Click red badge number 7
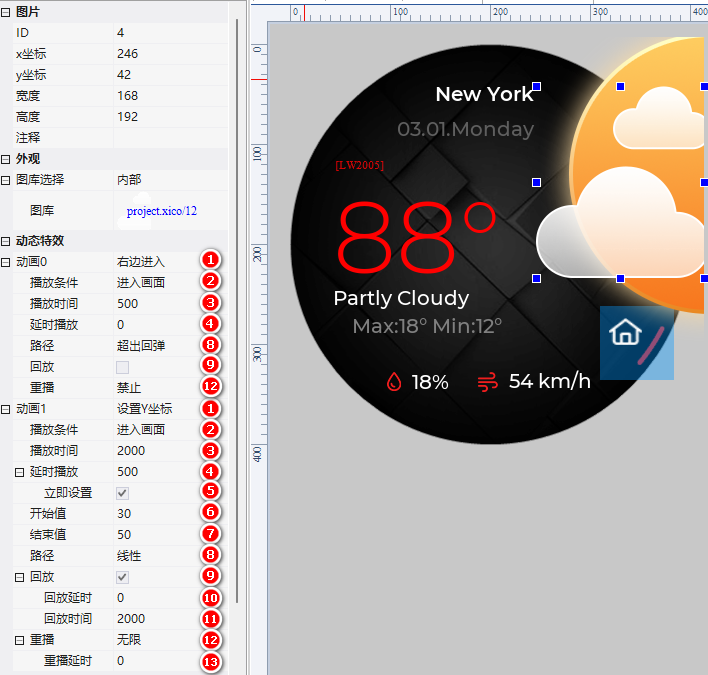The width and height of the screenshot is (708, 675). tap(210, 534)
